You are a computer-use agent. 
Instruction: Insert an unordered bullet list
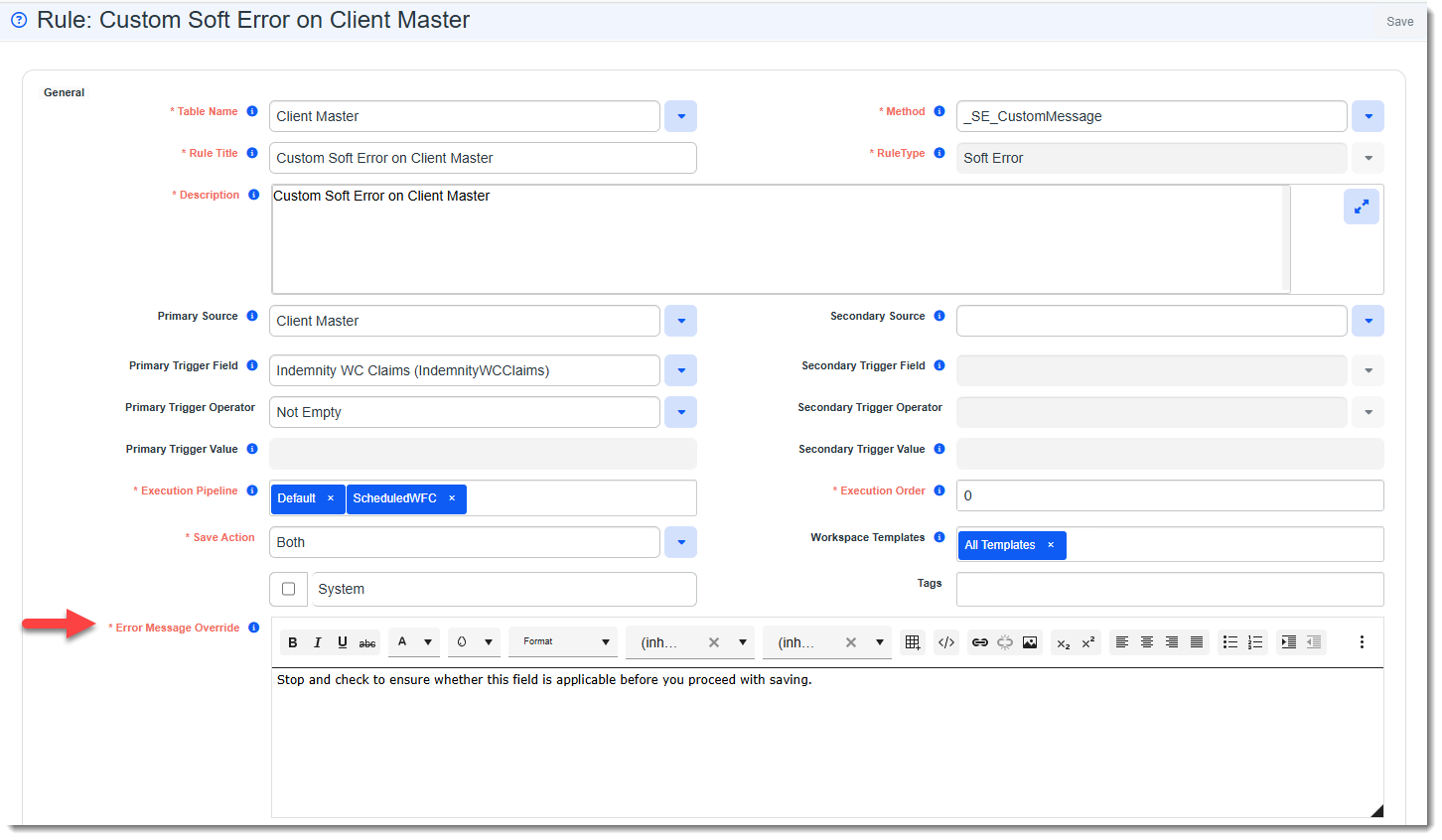coord(1230,642)
